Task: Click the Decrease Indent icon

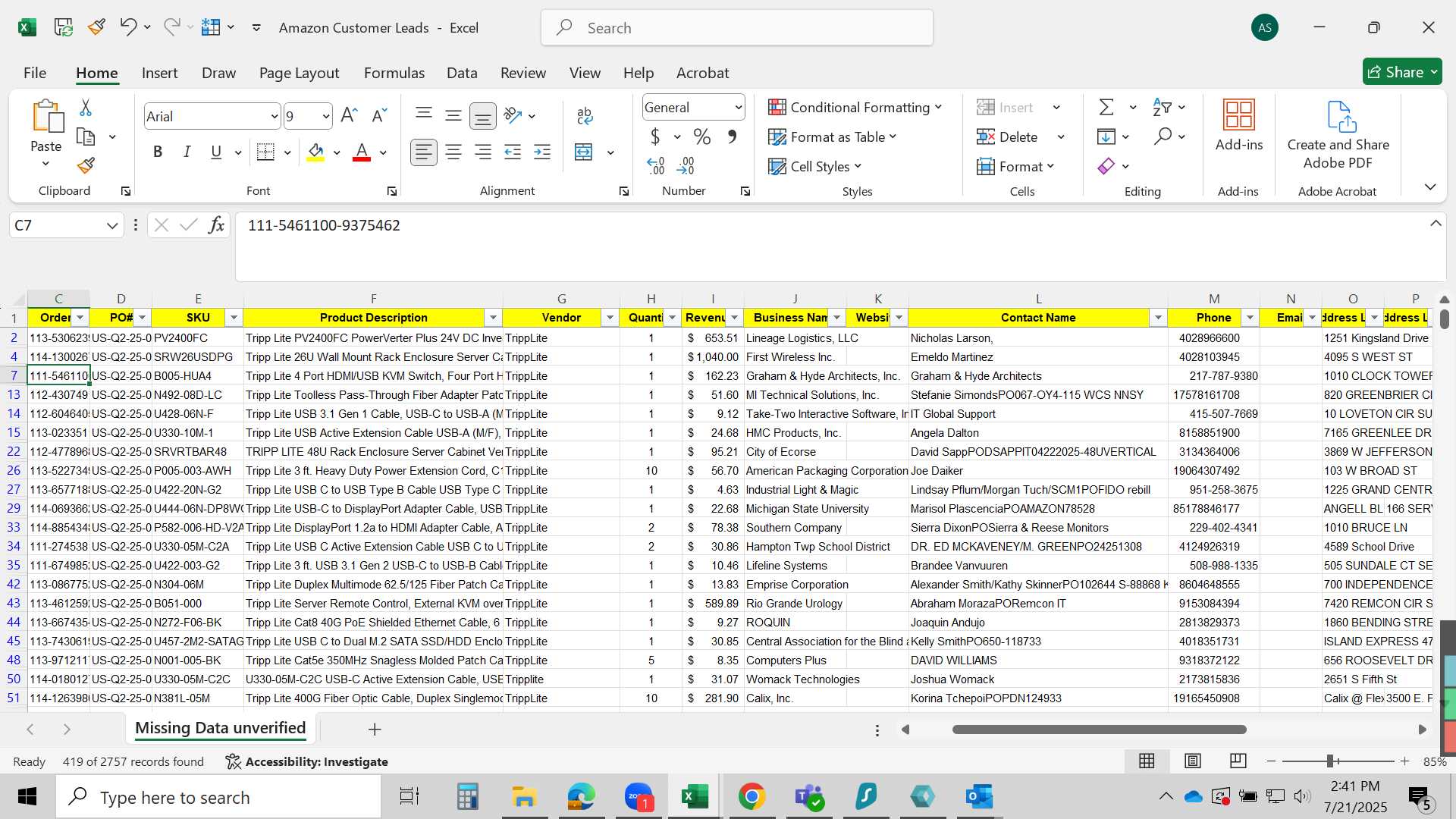Action: pos(513,152)
